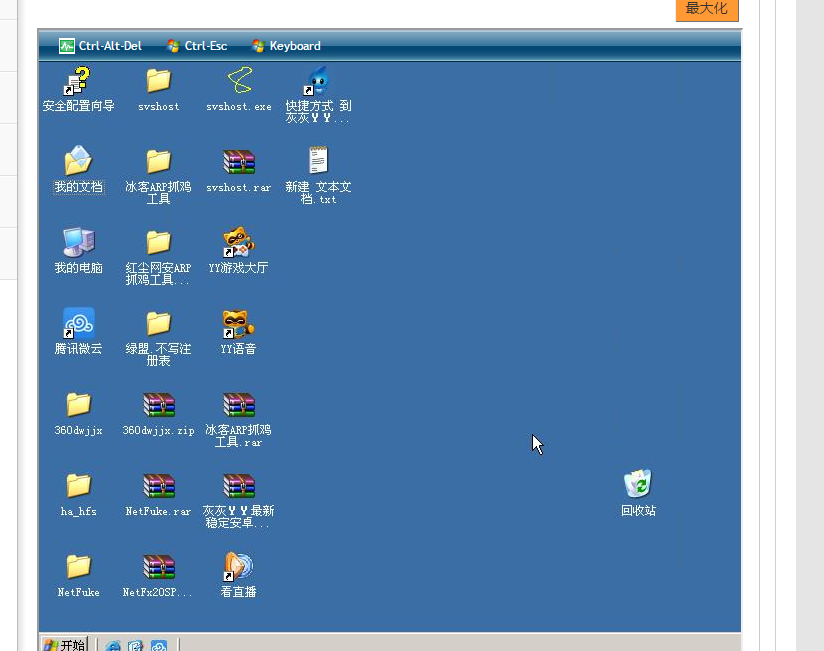Click the middle quick launch icon beside Internet Explorer
Viewport: 824px width, 651px height.
coord(136,646)
